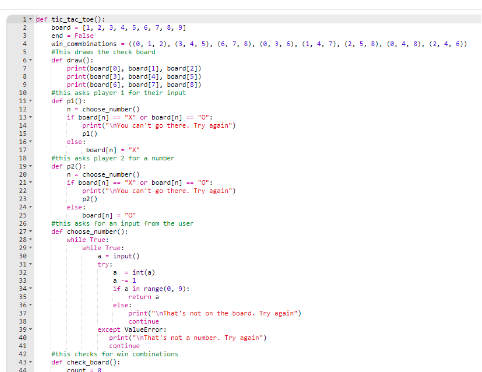
Task: Click 'n = choose_number()' on line 12
Action: point(103,109)
